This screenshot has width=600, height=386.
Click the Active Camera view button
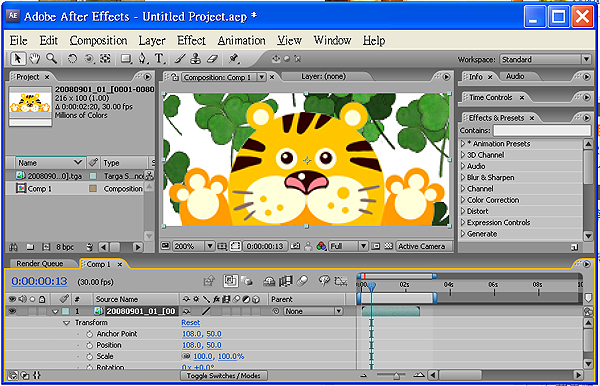pos(424,246)
